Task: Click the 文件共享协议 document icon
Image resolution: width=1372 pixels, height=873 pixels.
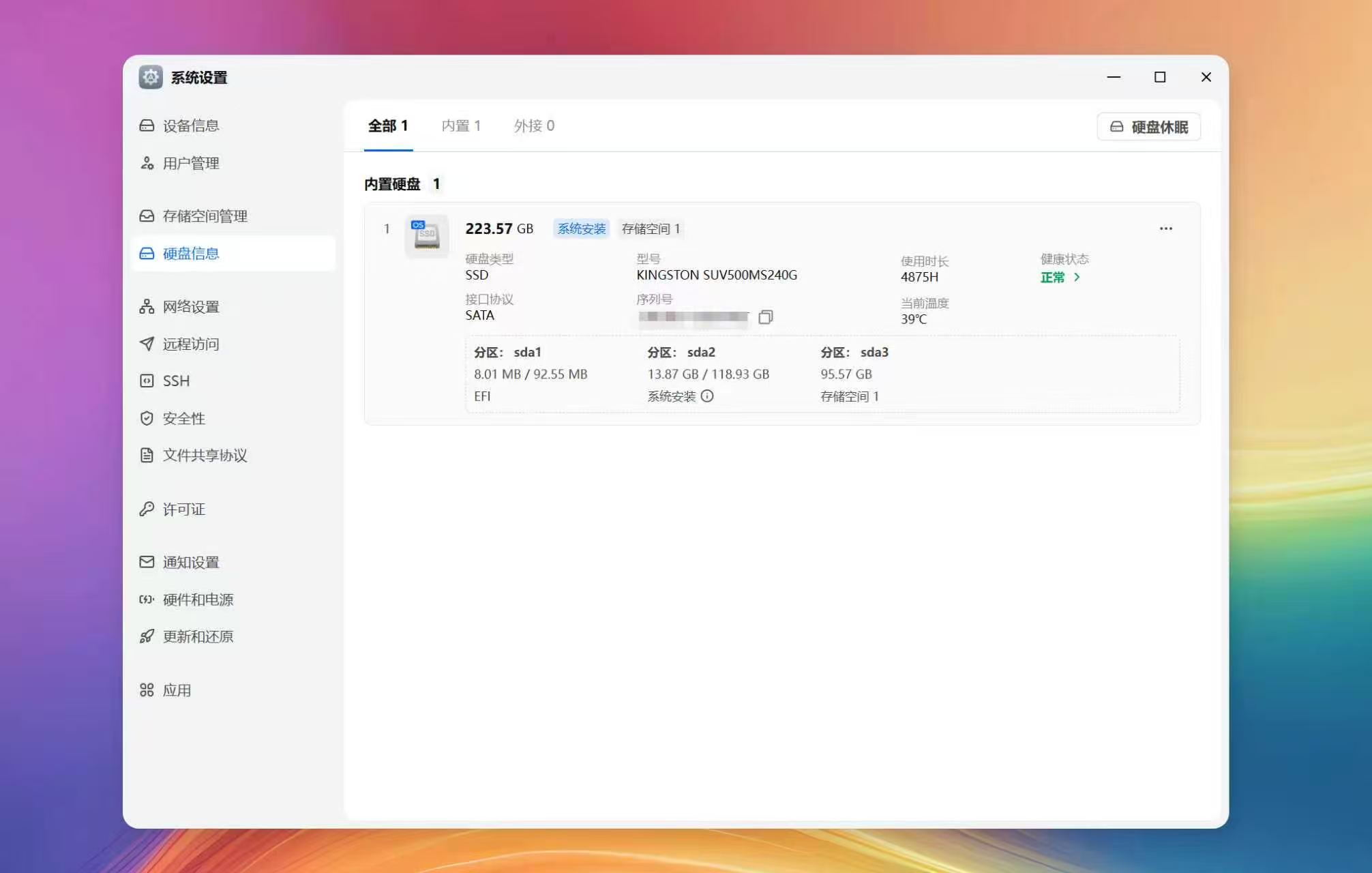Action: [x=147, y=456]
